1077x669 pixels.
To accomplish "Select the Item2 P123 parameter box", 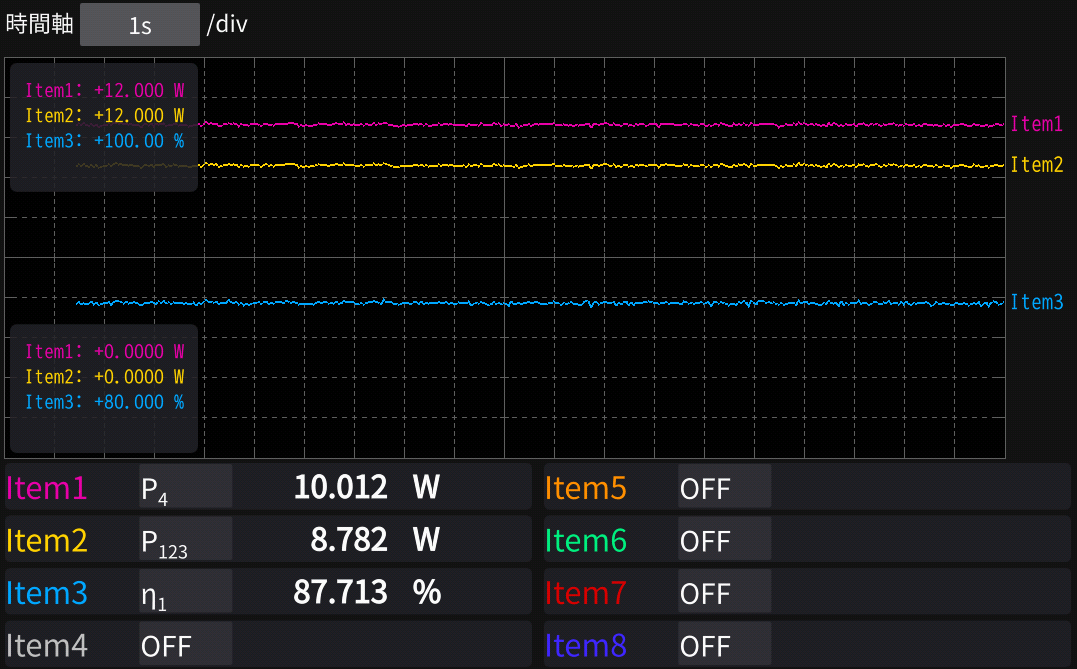I will pyautogui.click(x=186, y=540).
